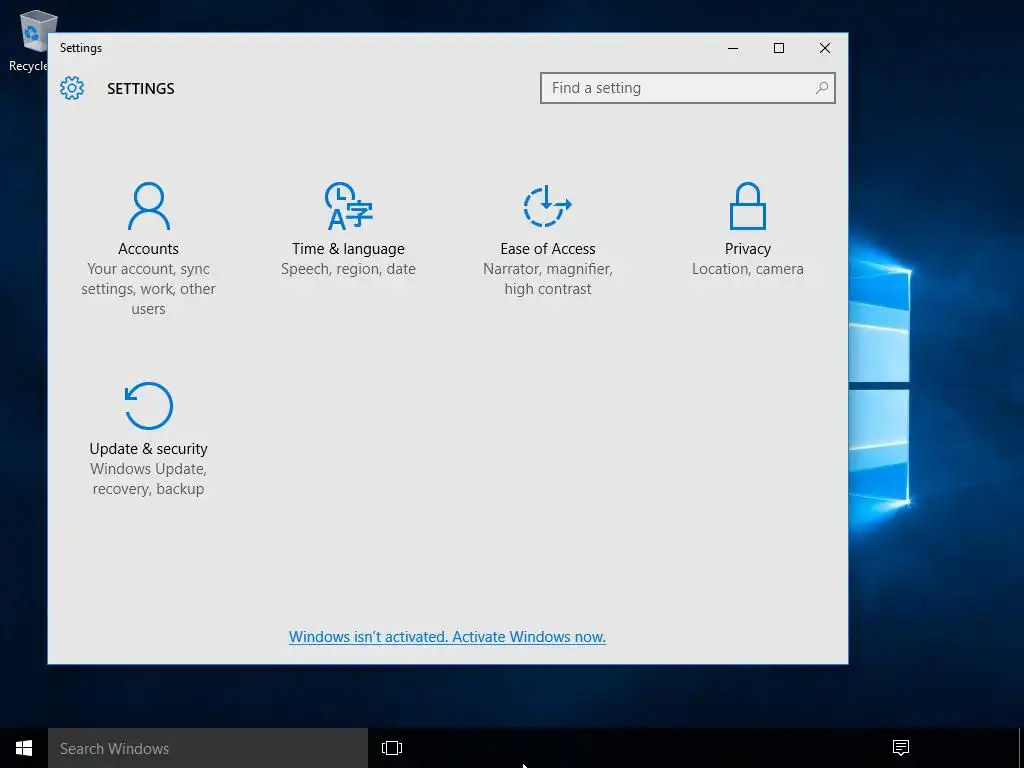Image resolution: width=1024 pixels, height=768 pixels.
Task: Open the Ease of Access icon
Action: click(x=547, y=206)
